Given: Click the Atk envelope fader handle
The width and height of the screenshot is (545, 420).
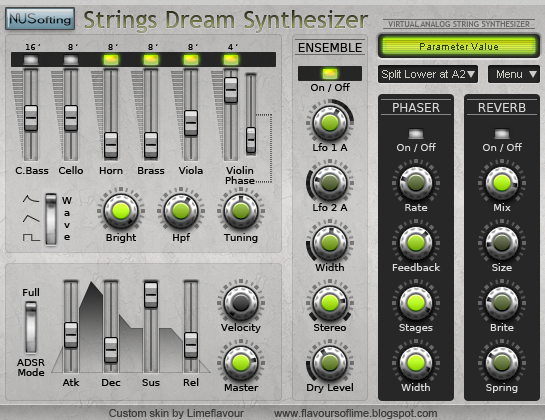Looking at the screenshot, I should [x=71, y=335].
